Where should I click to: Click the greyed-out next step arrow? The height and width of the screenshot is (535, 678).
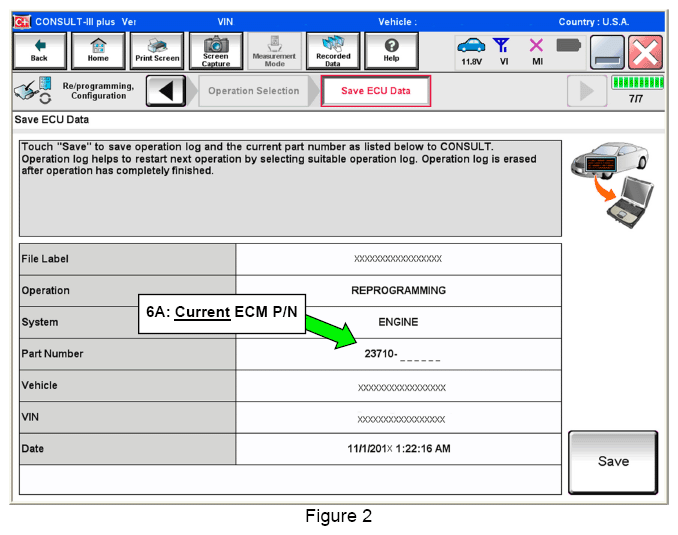click(587, 91)
